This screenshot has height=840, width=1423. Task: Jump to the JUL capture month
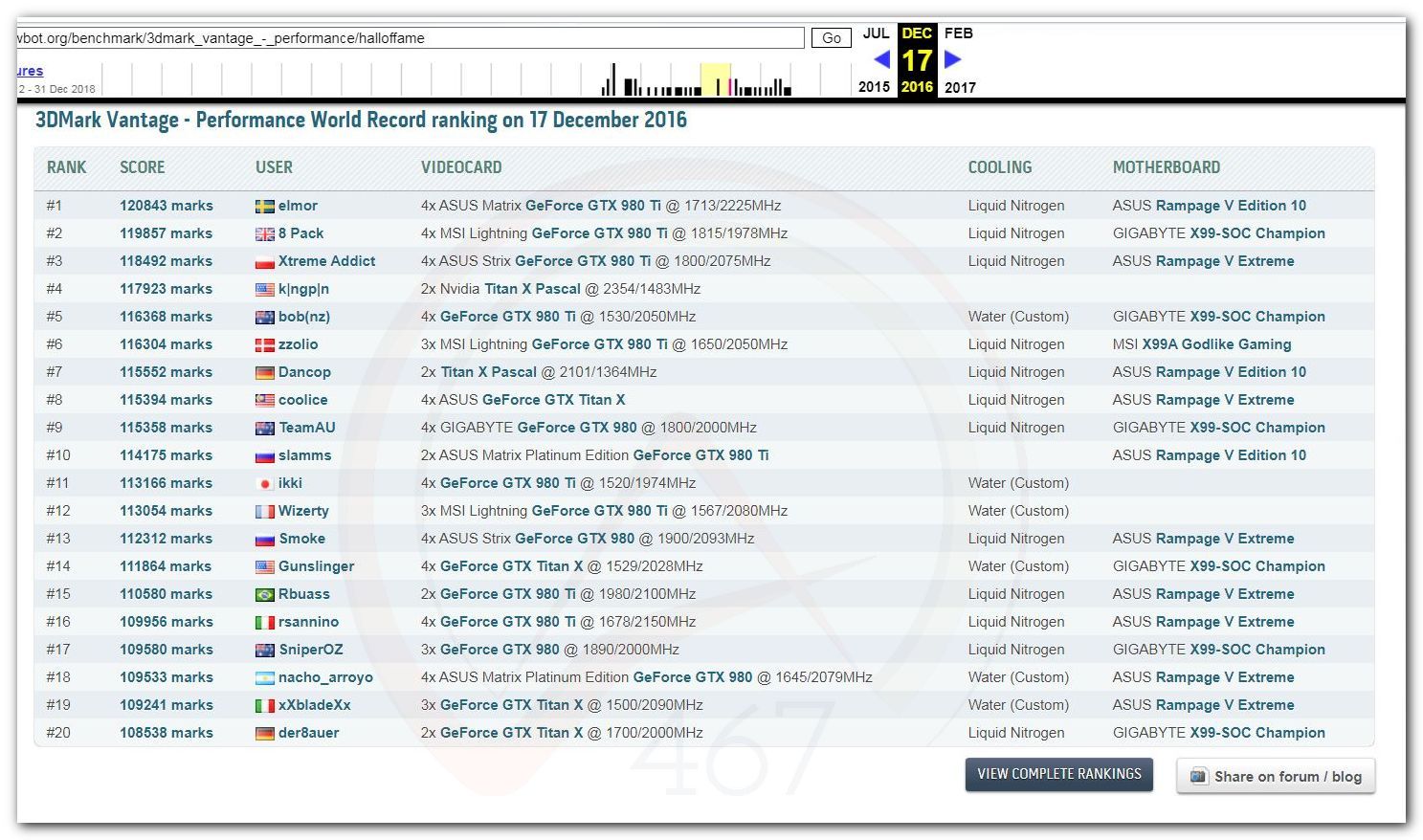pyautogui.click(x=876, y=33)
